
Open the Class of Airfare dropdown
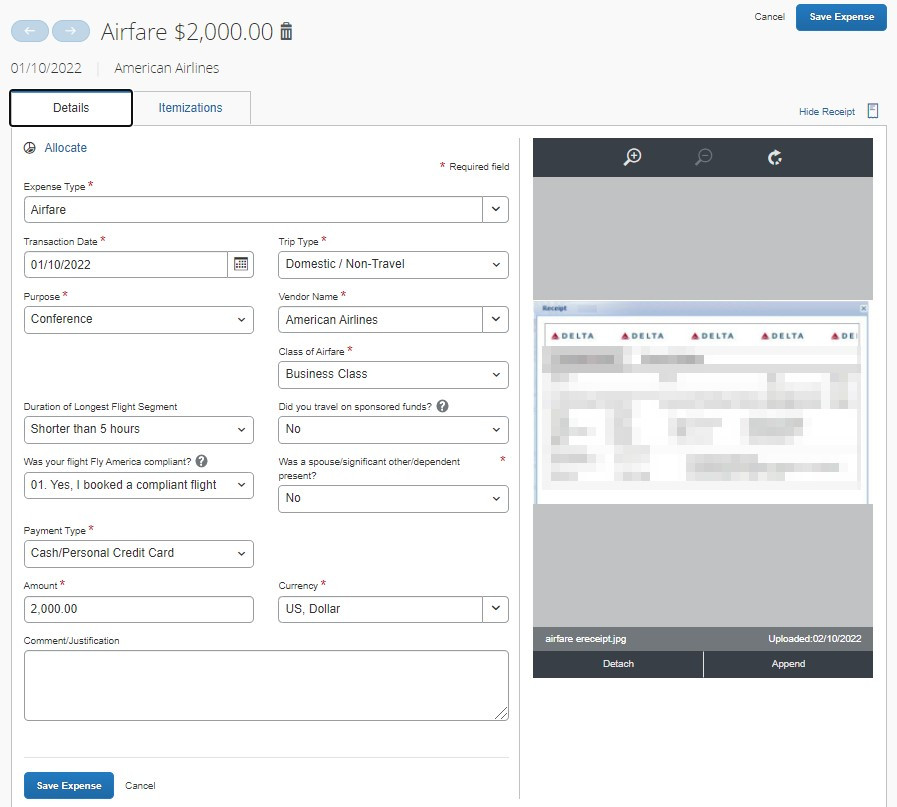[393, 374]
